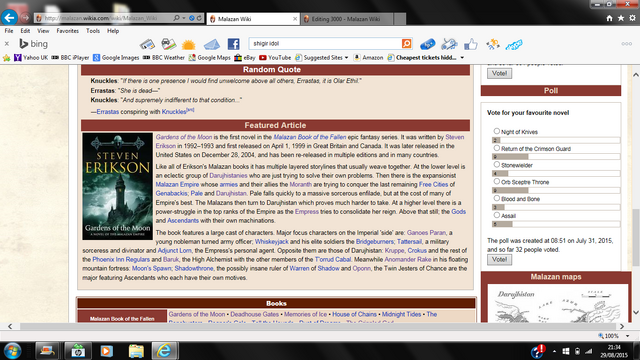The width and height of the screenshot is (640, 360).
Task: Open the Edit menu
Action: 25,31
